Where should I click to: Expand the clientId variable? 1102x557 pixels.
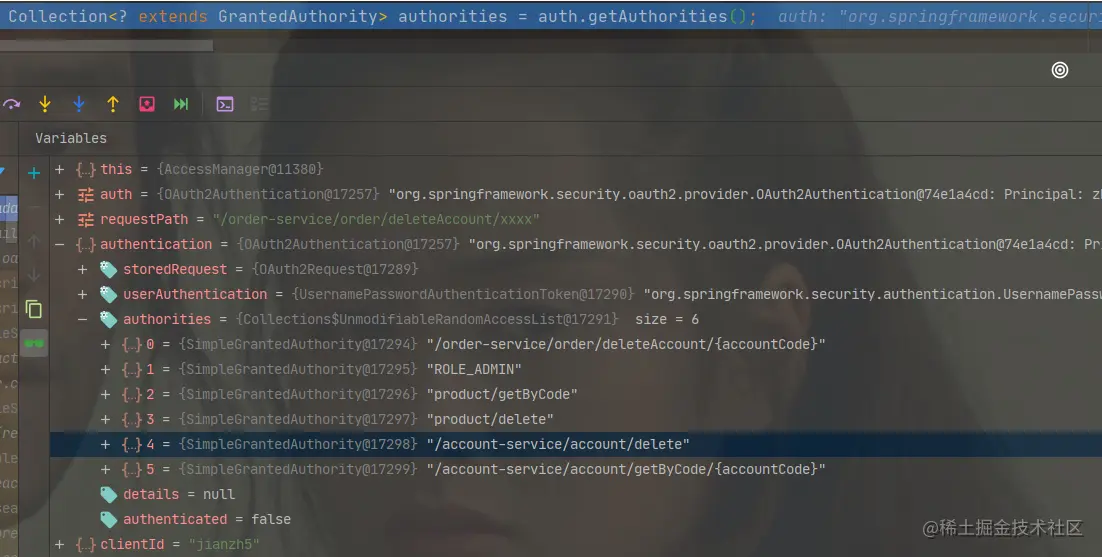tap(60, 544)
